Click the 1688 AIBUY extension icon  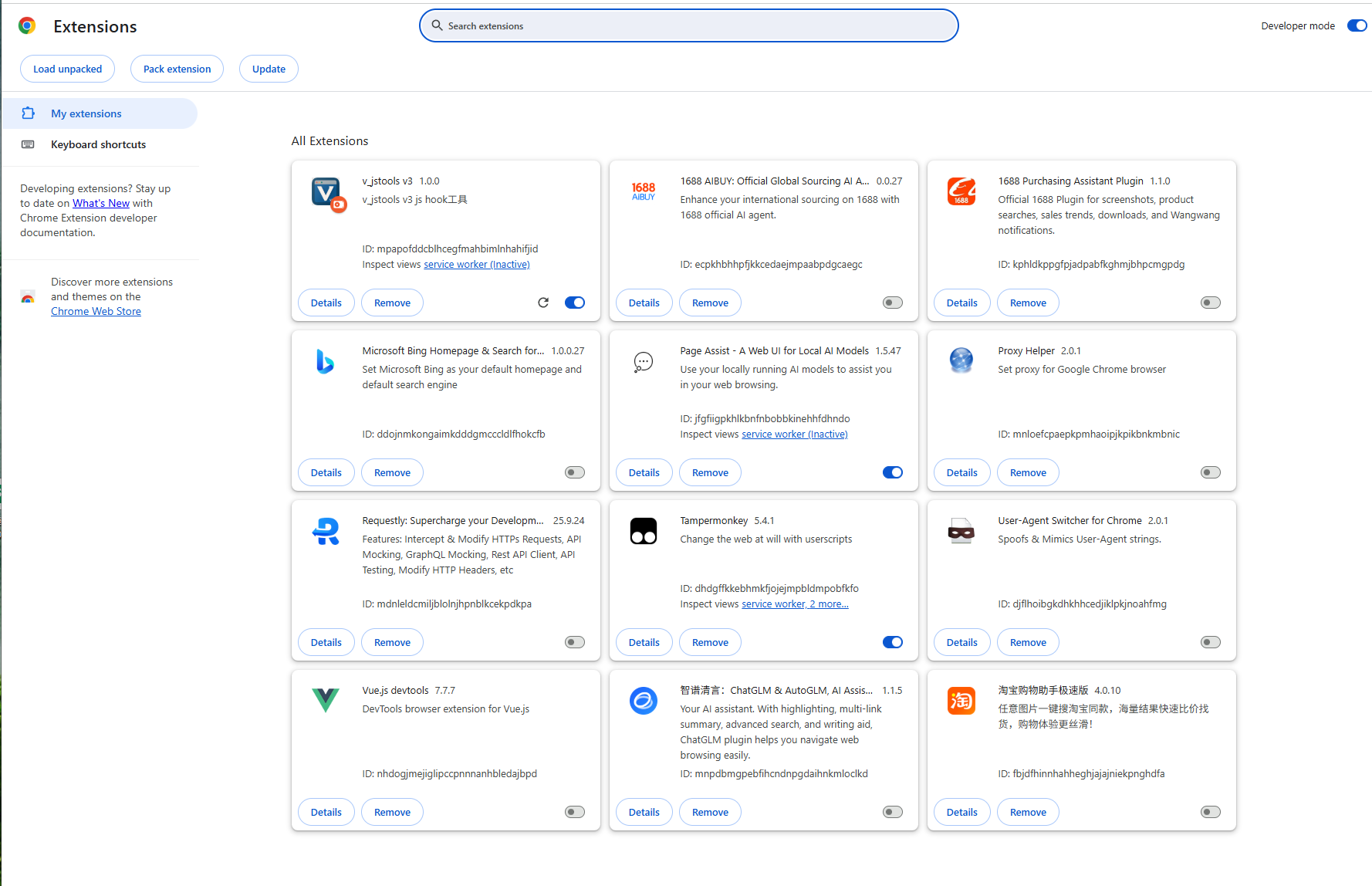point(644,191)
